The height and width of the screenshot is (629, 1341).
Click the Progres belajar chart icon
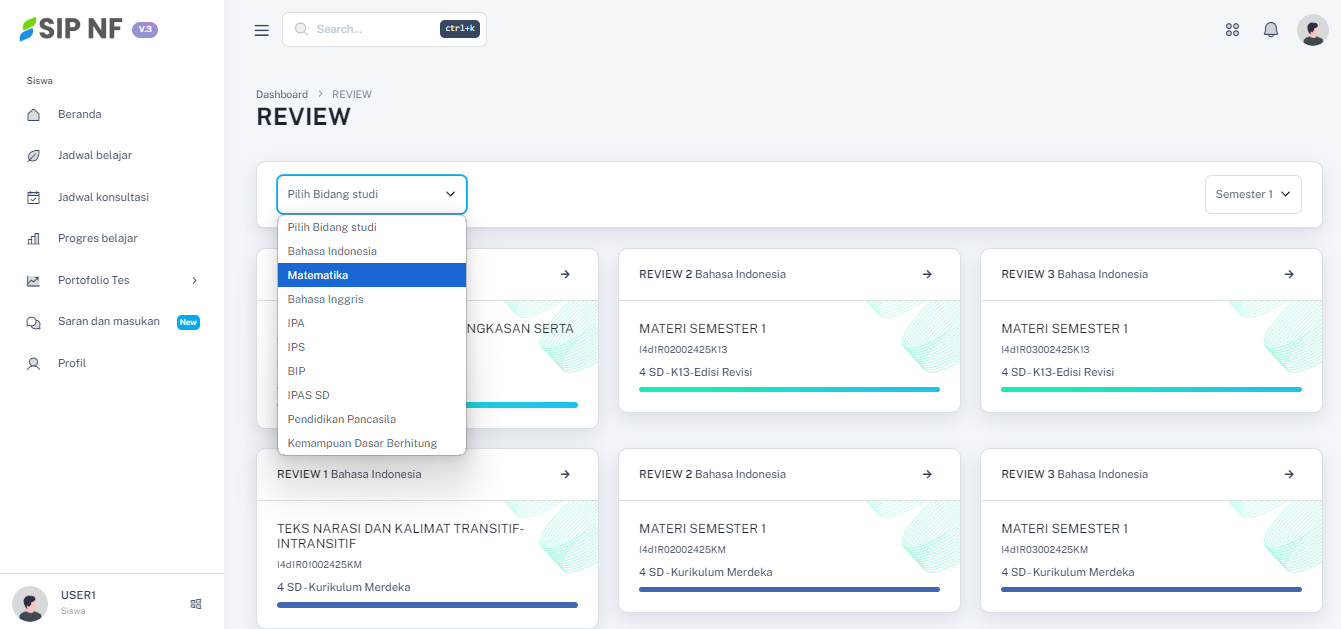pyautogui.click(x=34, y=239)
